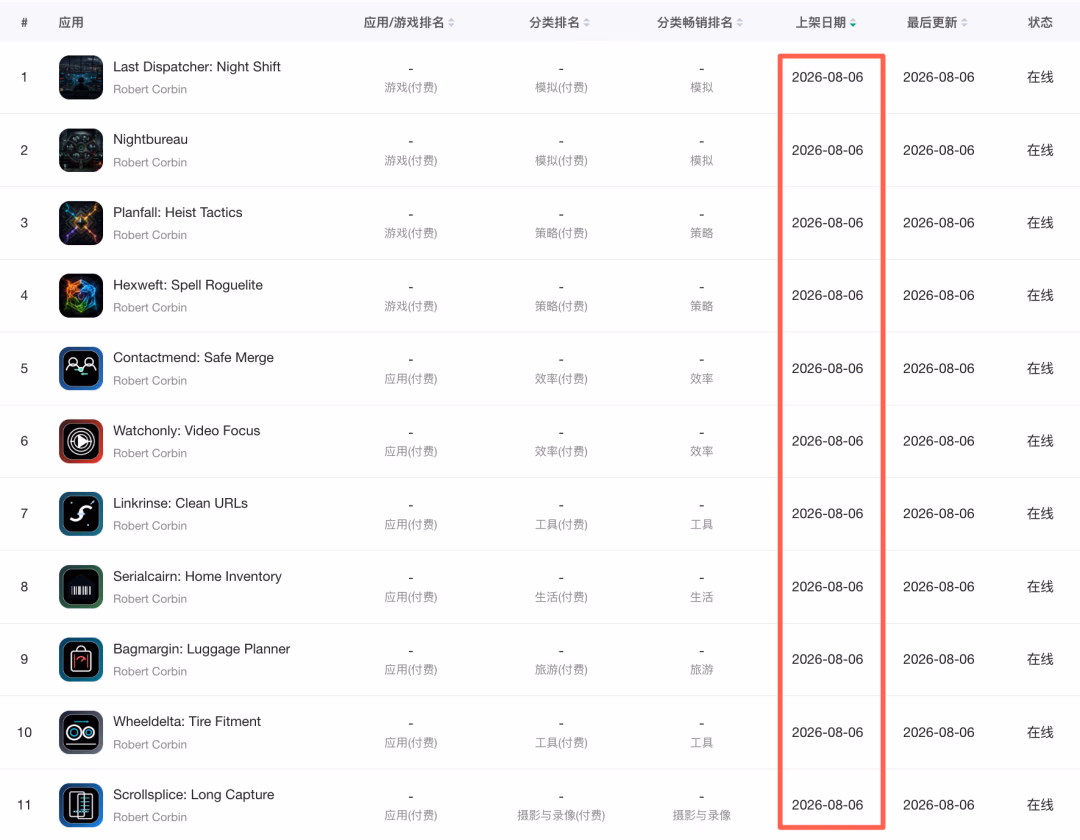Sort by 最后更新 column header
This screenshot has height=840, width=1080.
pos(937,23)
